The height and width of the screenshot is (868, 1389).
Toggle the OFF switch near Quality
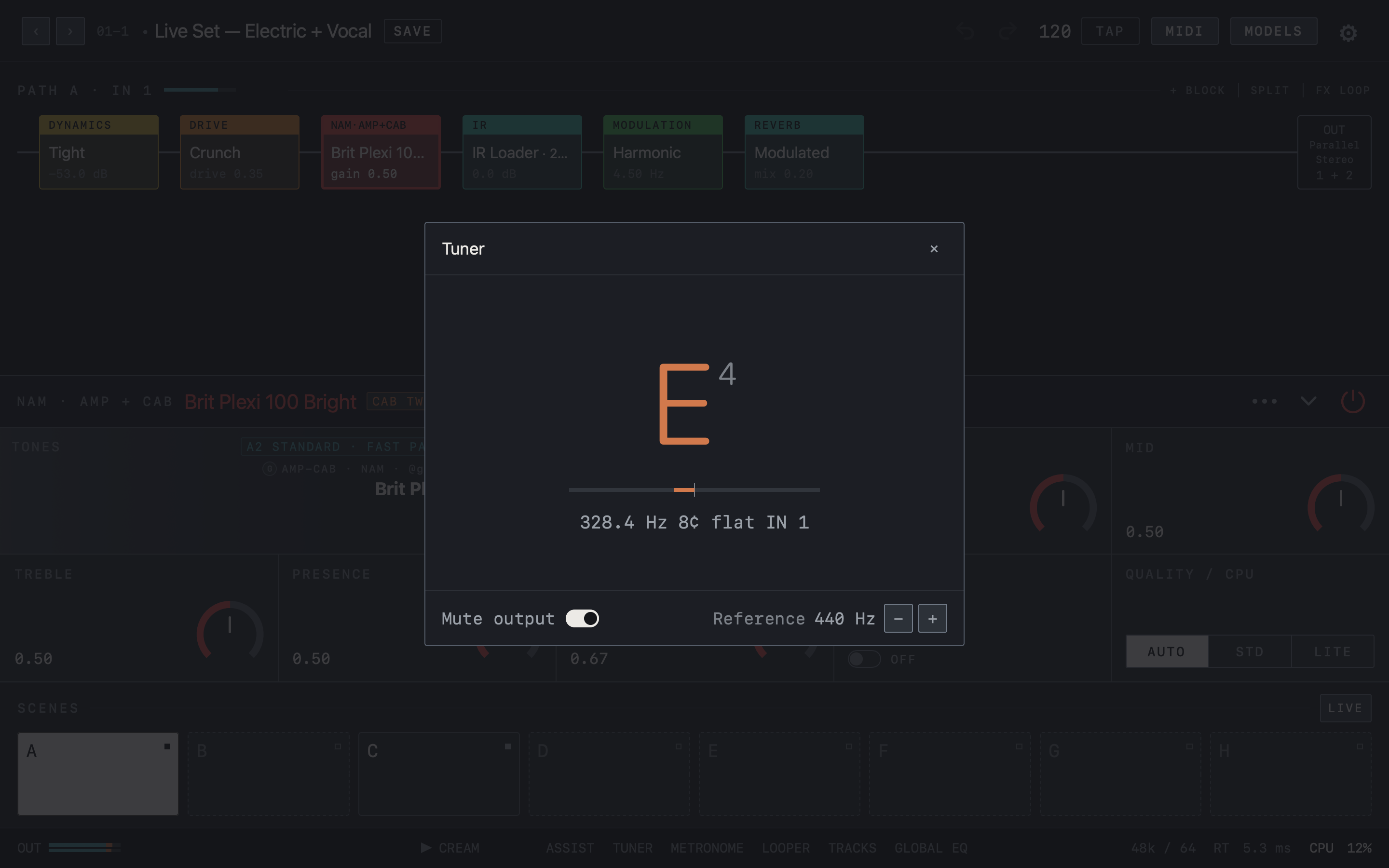[x=864, y=659]
